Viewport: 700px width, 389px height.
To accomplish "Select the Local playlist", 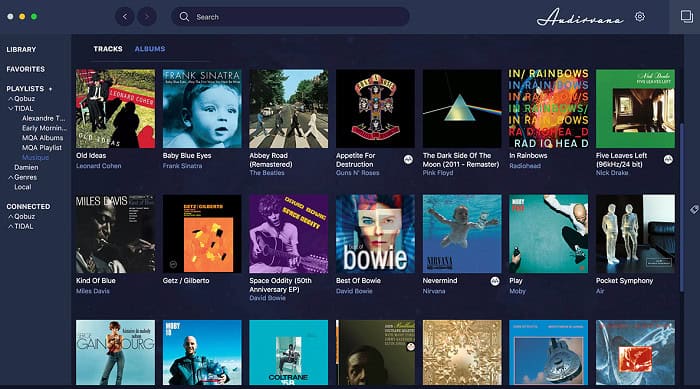I will click(x=22, y=187).
